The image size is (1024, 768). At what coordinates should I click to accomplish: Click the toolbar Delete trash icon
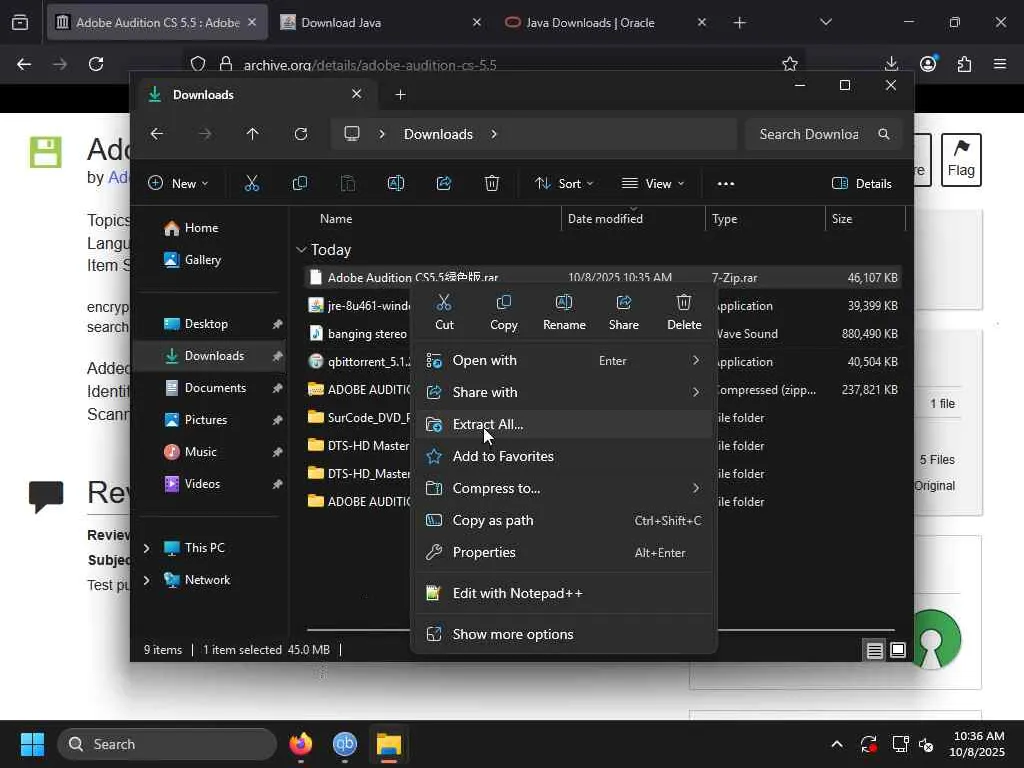tap(492, 184)
